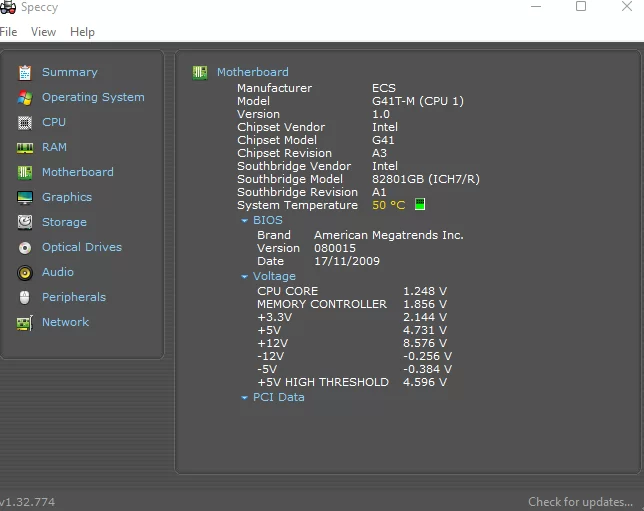
Task: Open the Graphics section
Action: [x=67, y=197]
